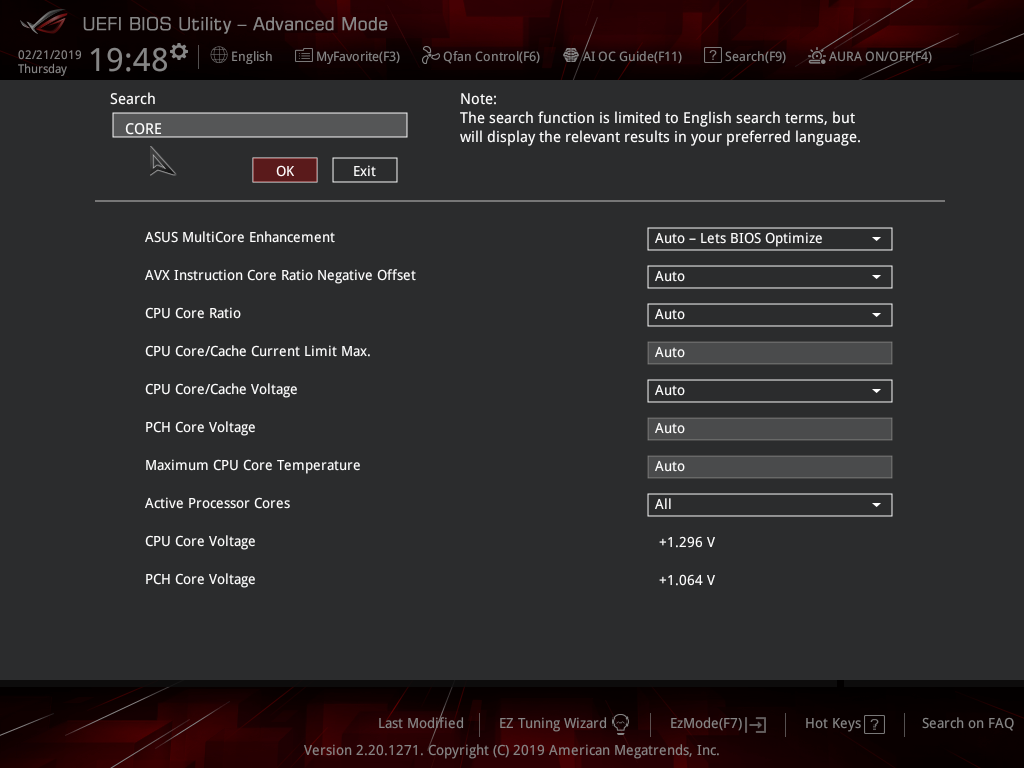
Task: Open Active Processor Cores dropdown
Action: click(x=769, y=504)
